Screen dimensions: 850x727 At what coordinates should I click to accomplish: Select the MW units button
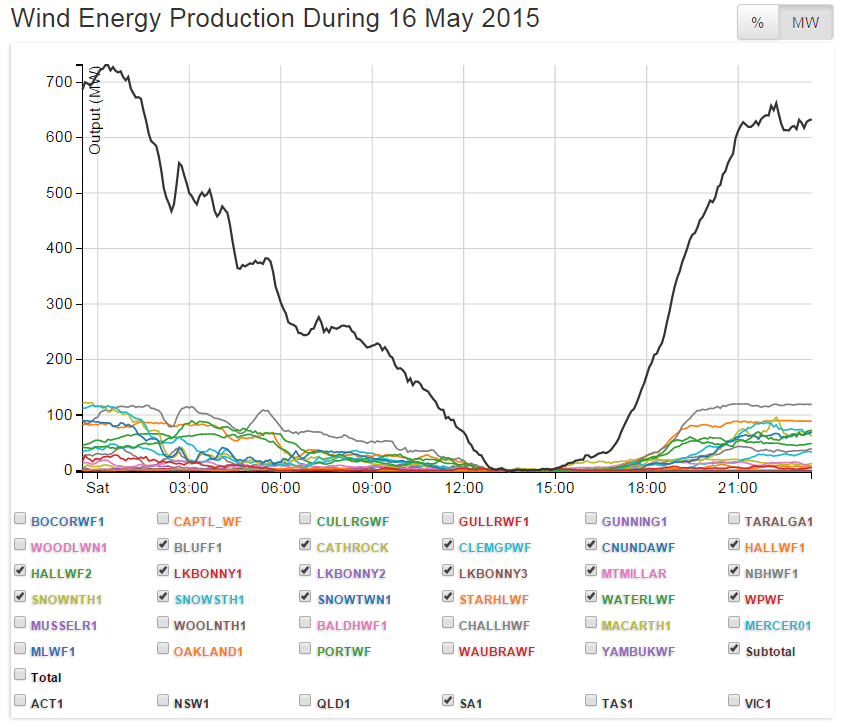(x=805, y=23)
